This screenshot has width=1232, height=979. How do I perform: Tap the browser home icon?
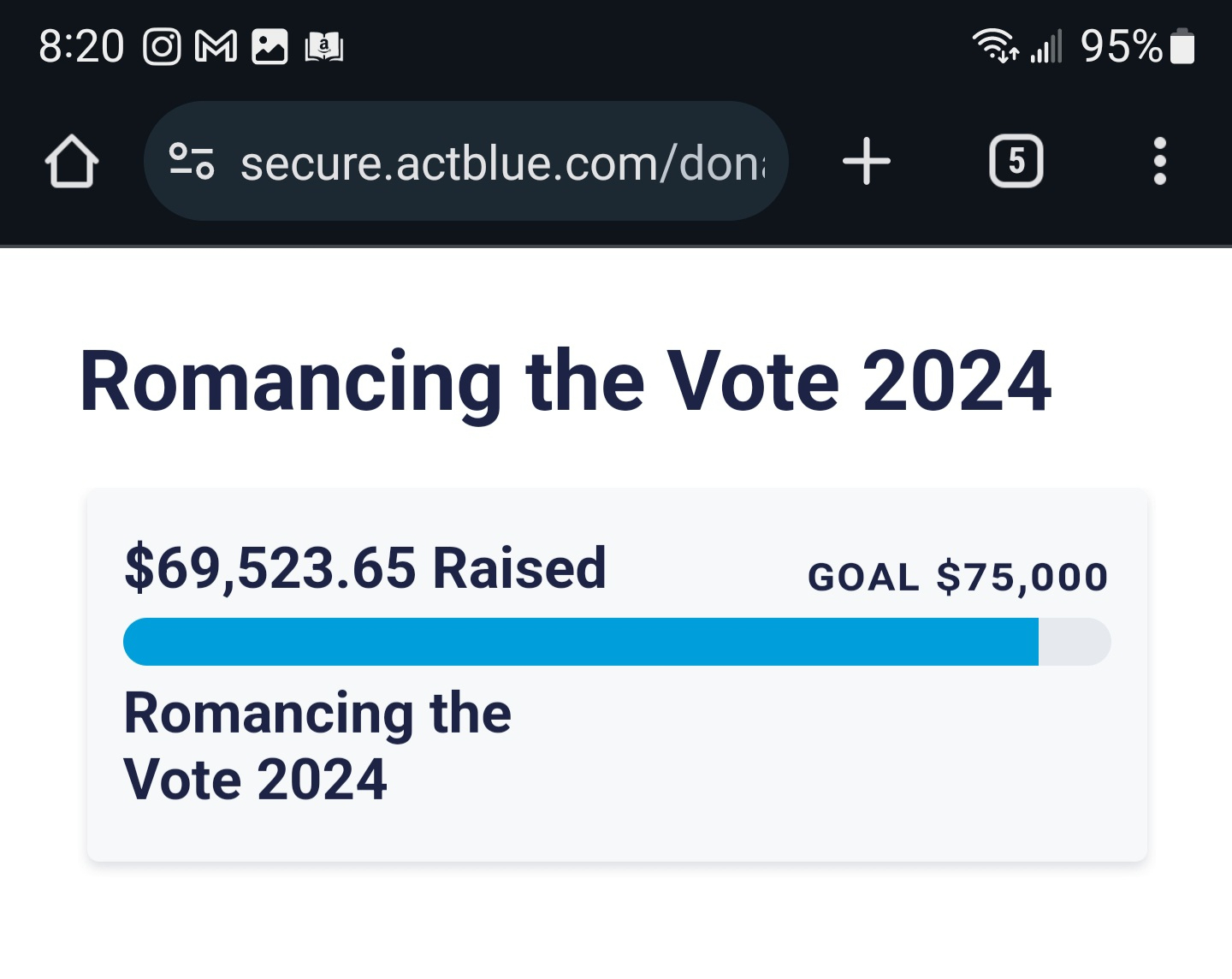tap(72, 161)
